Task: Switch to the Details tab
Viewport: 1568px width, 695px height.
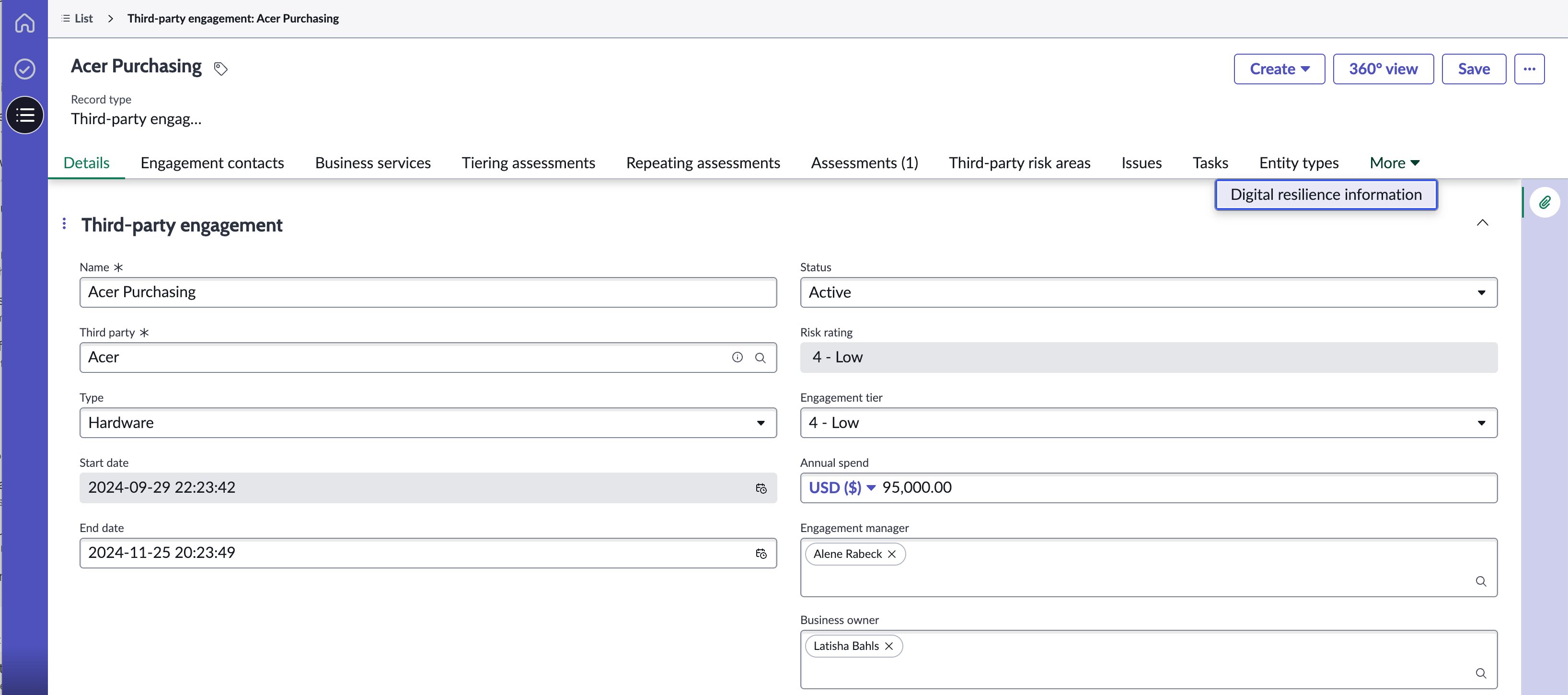Action: pos(86,162)
